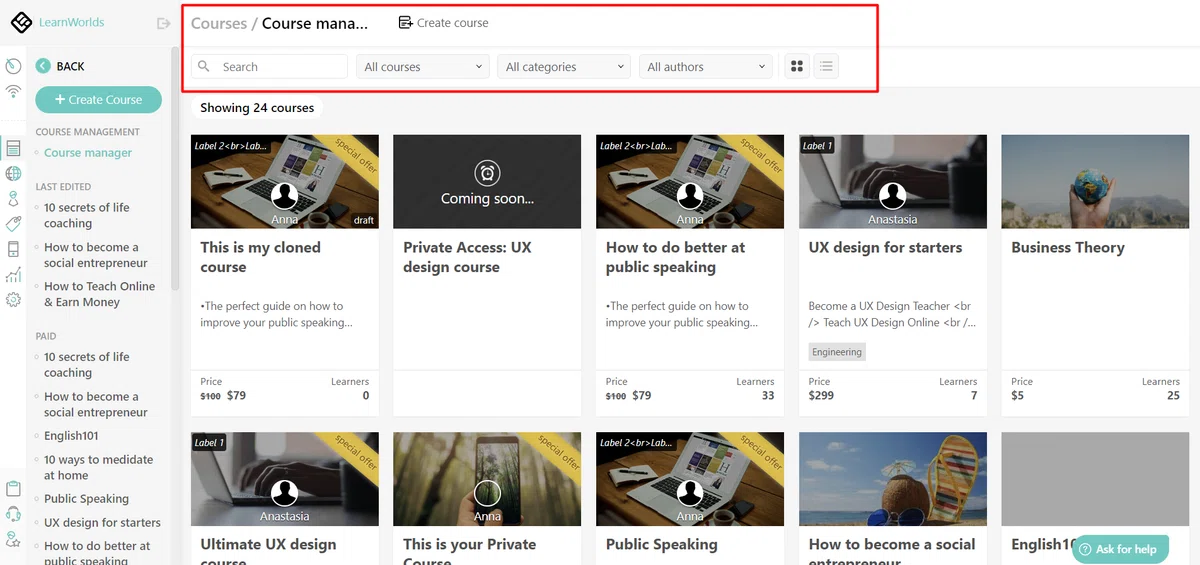
Task: Click the course Search field
Action: click(269, 67)
